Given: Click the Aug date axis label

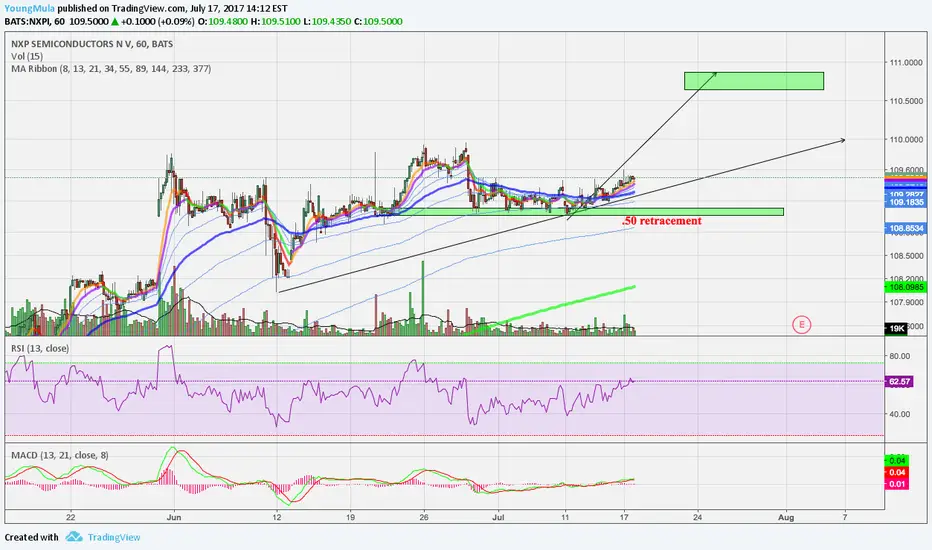Looking at the screenshot, I should (786, 517).
